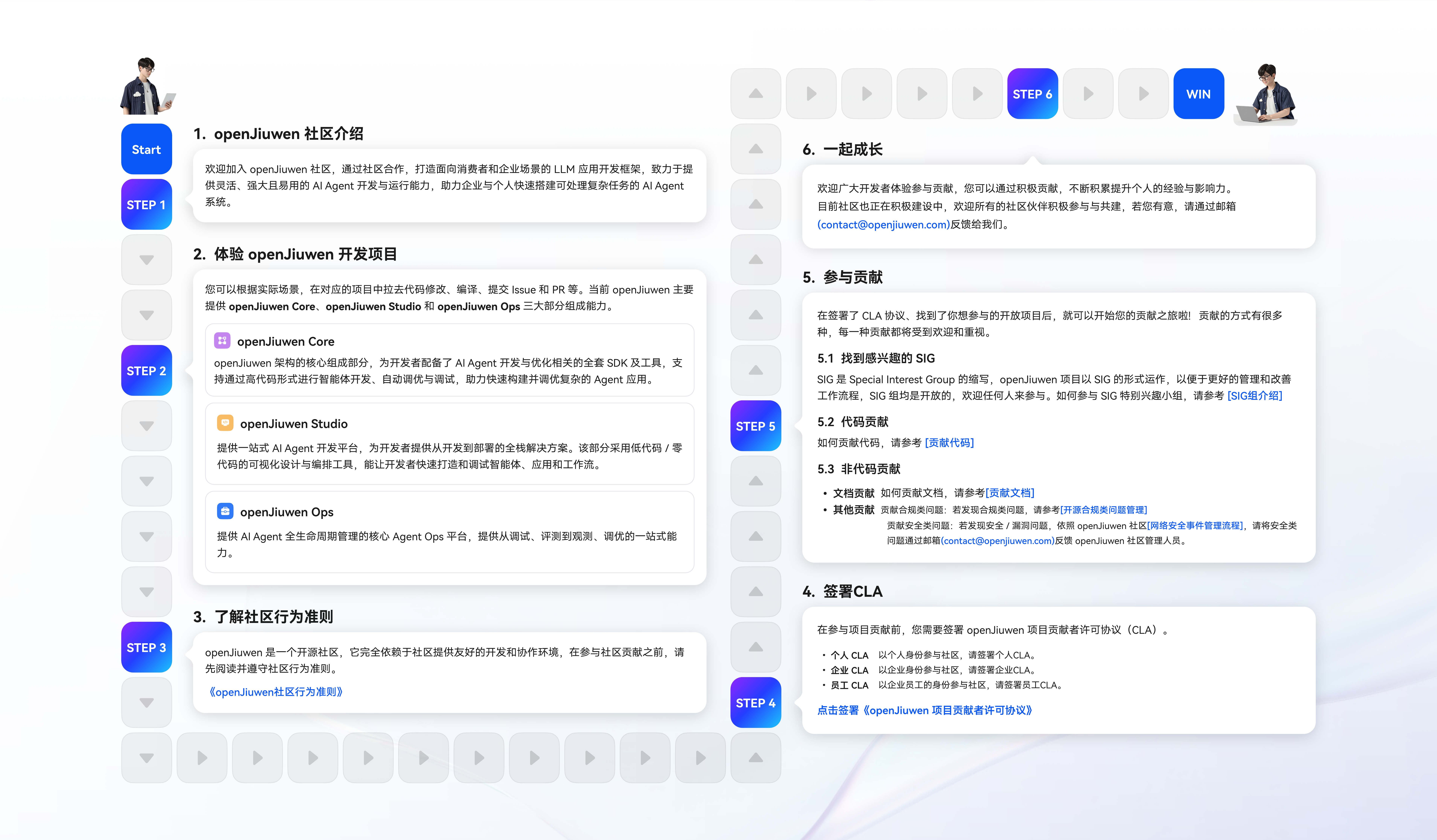Click the blue Start tile
This screenshot has height=840, width=1437.
(x=147, y=149)
